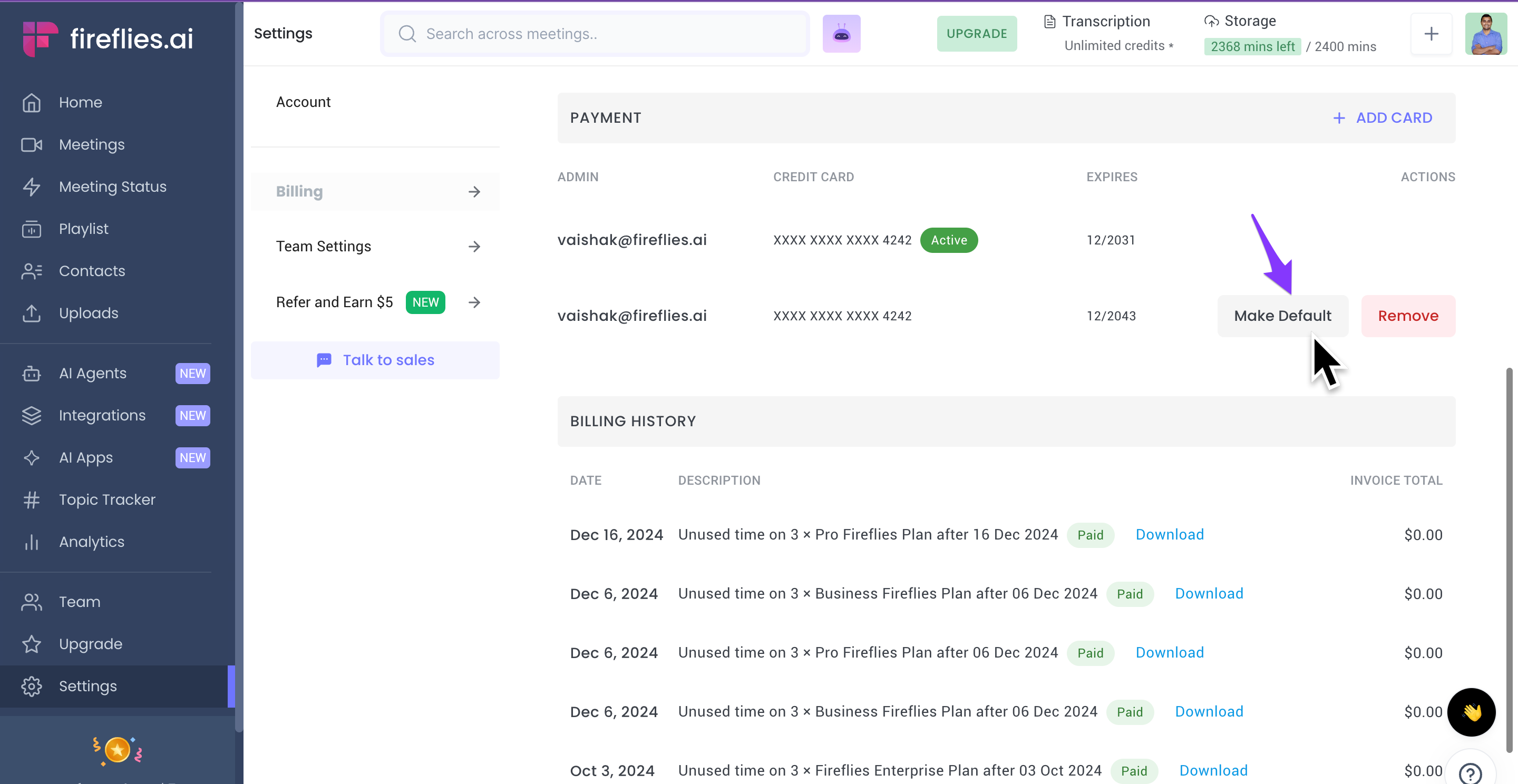Open the Account settings tab
1518x784 pixels.
[x=304, y=103]
